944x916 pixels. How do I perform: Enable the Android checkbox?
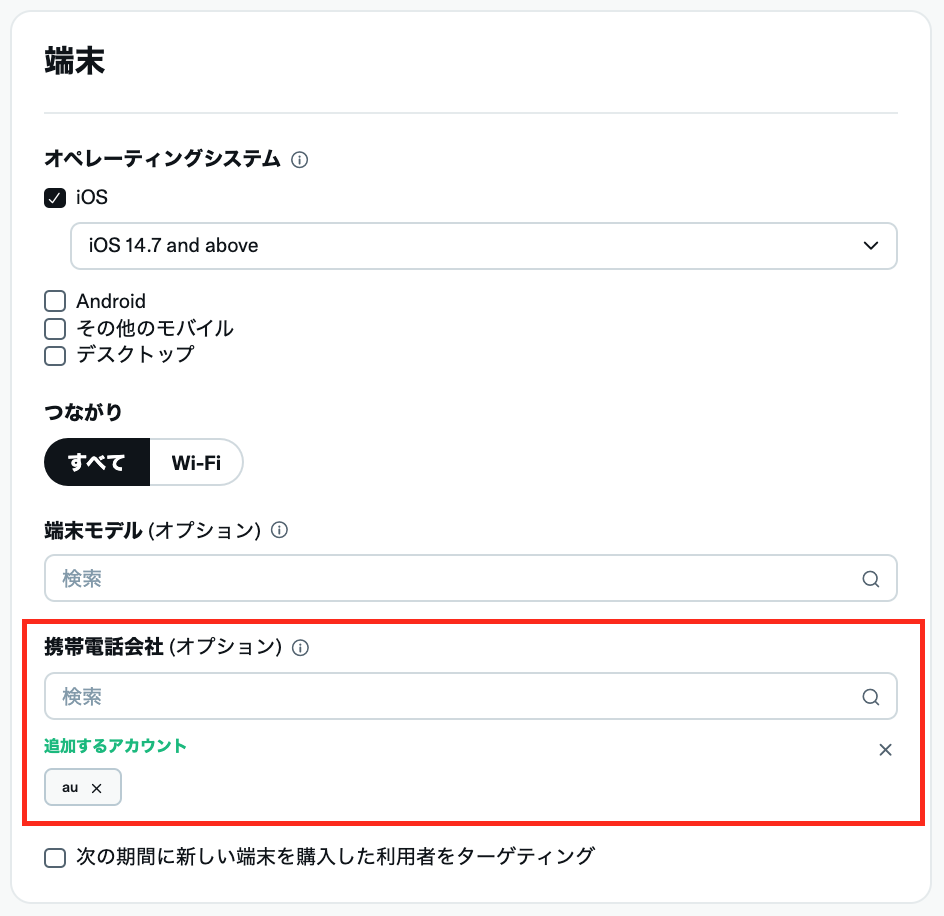click(55, 301)
